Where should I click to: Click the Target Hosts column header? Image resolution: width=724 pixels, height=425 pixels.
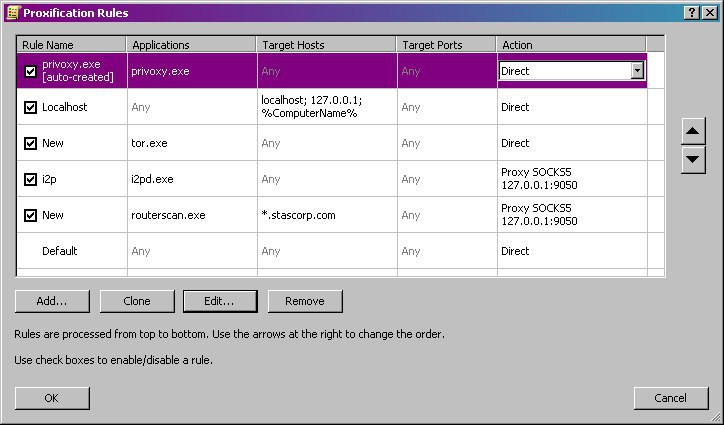[x=327, y=45]
